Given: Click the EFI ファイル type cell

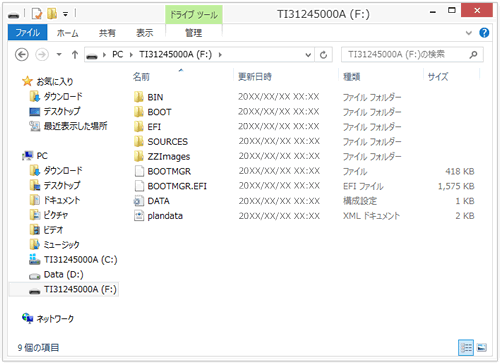Looking at the screenshot, I should [x=363, y=186].
